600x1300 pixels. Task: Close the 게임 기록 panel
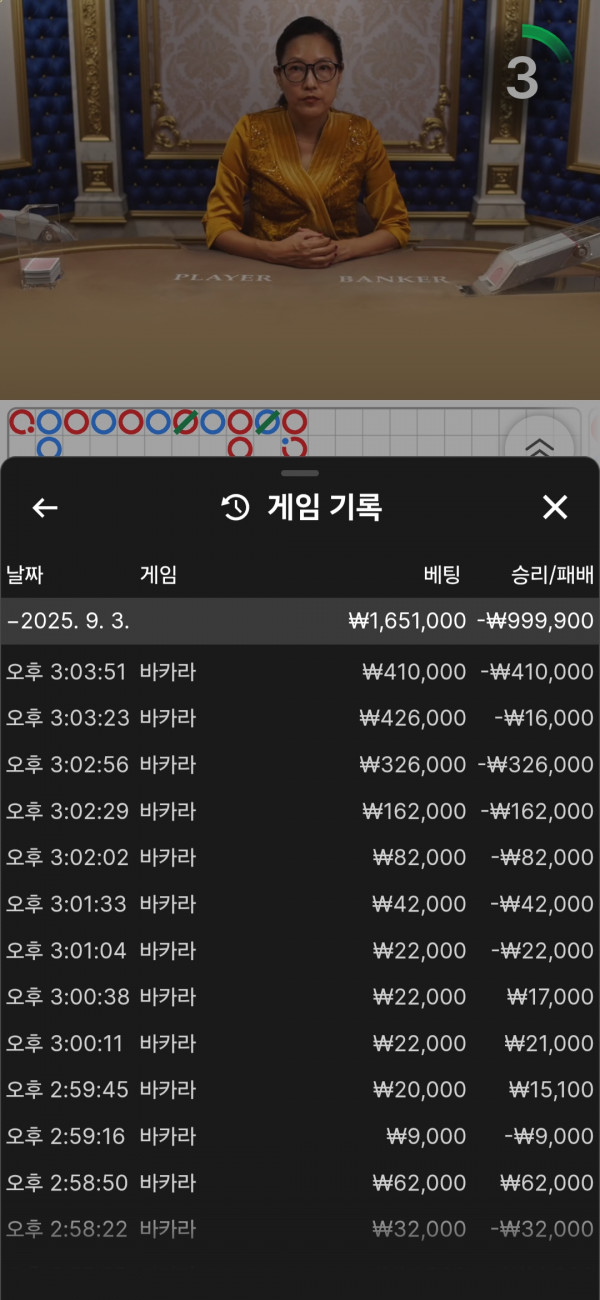[555, 507]
